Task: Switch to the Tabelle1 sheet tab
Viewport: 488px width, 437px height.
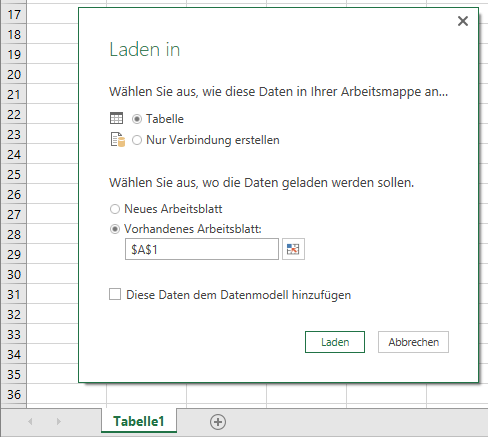Action: [139, 421]
